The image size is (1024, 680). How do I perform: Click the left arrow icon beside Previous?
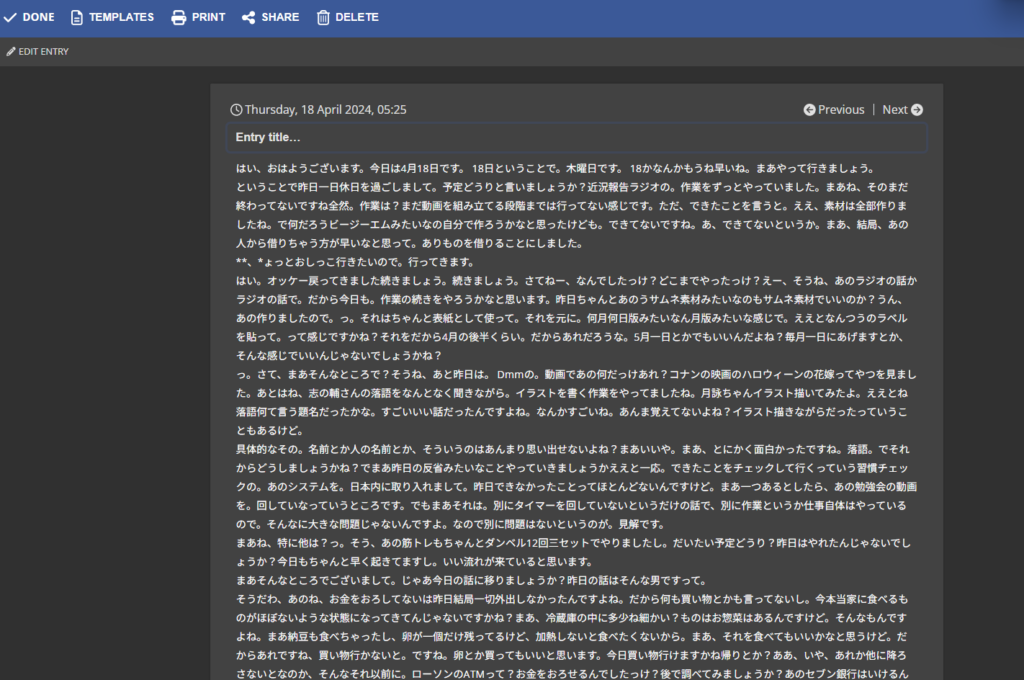tap(809, 110)
